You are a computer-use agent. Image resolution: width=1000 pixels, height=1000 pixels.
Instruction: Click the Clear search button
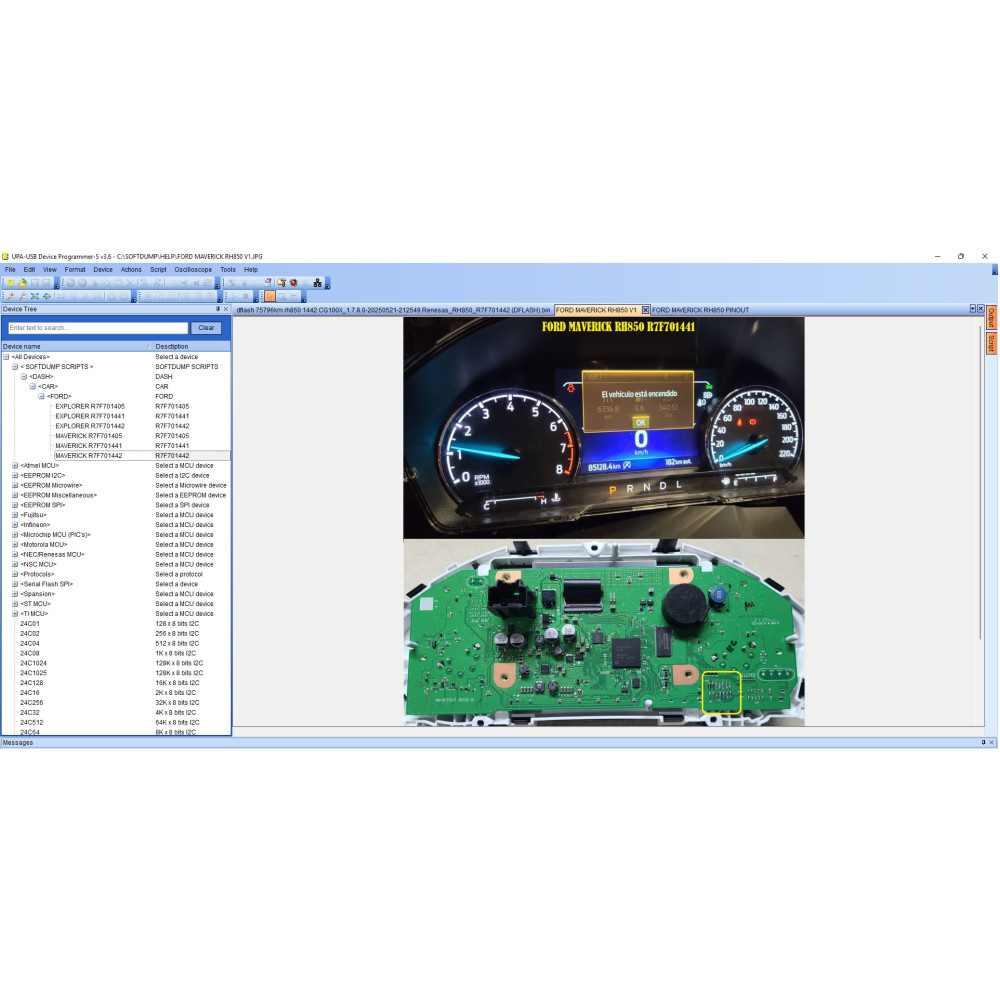click(206, 328)
